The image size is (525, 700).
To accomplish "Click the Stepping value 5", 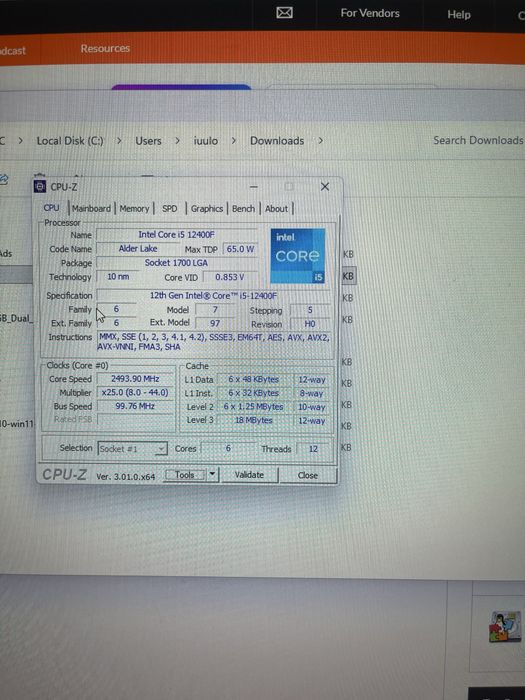I will 310,310.
